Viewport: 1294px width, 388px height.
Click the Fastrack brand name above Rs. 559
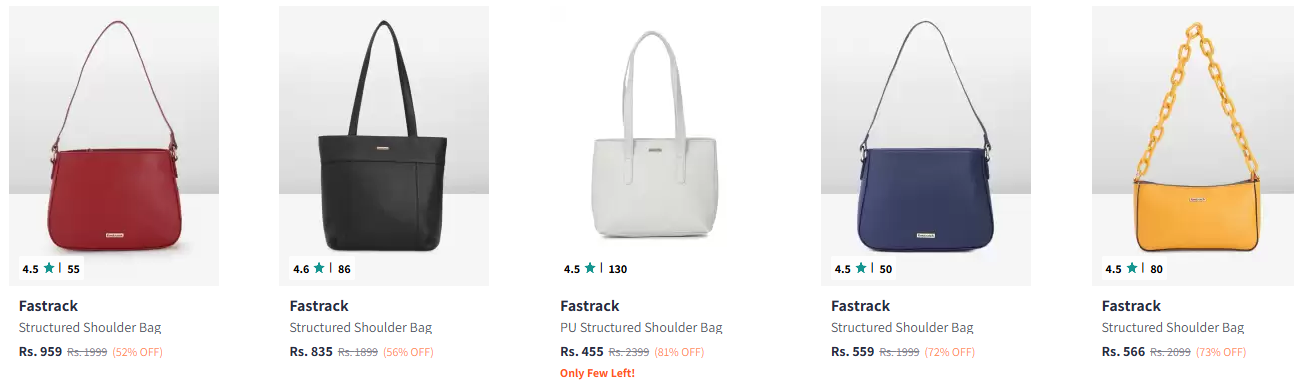pyautogui.click(x=860, y=306)
